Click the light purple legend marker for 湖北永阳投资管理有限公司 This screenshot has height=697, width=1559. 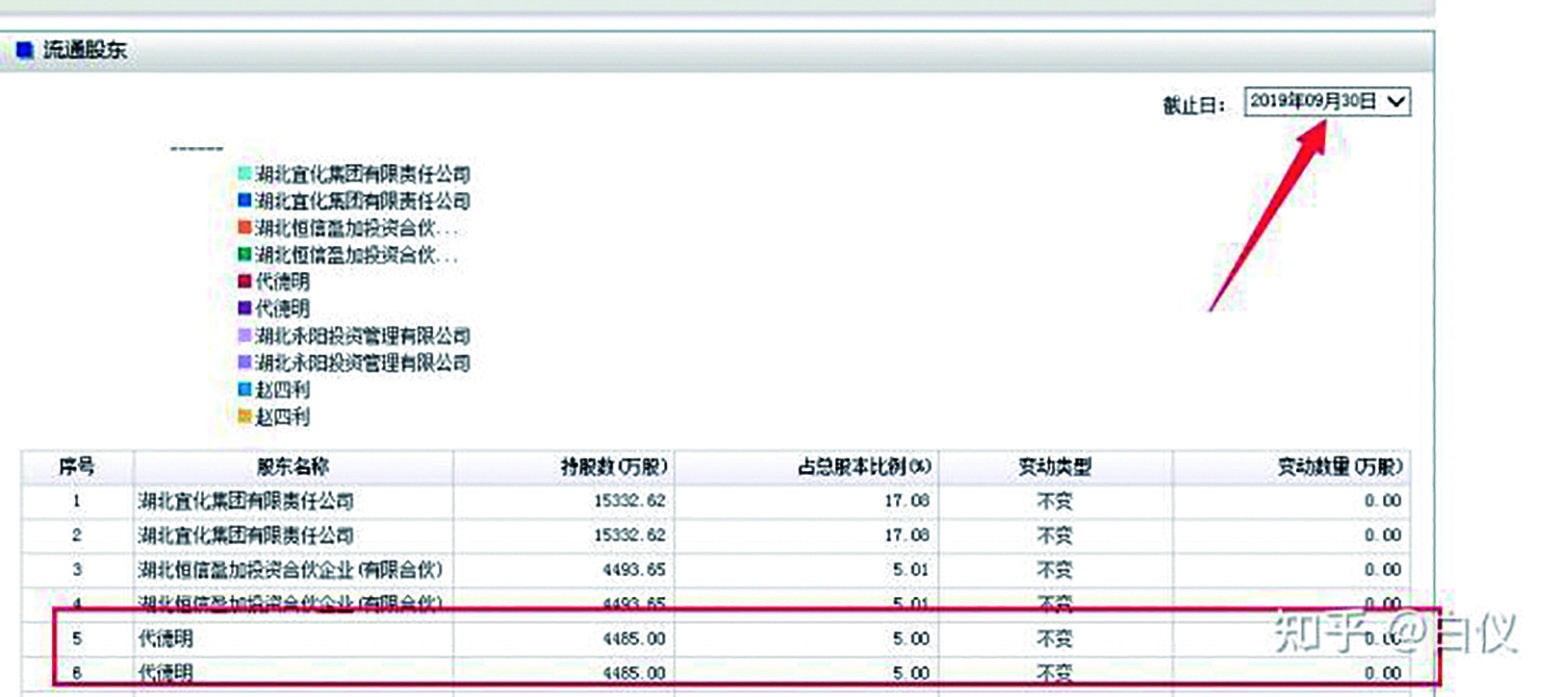[x=243, y=336]
